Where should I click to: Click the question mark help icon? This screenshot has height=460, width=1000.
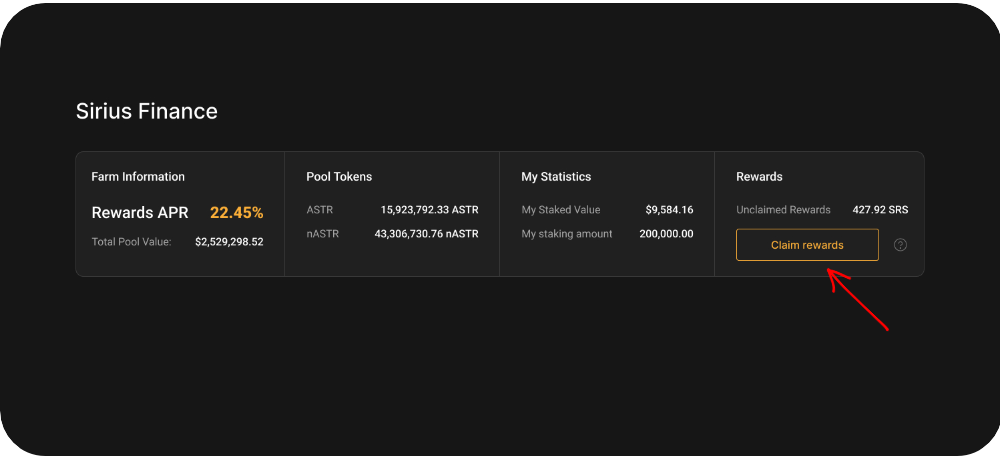click(900, 245)
